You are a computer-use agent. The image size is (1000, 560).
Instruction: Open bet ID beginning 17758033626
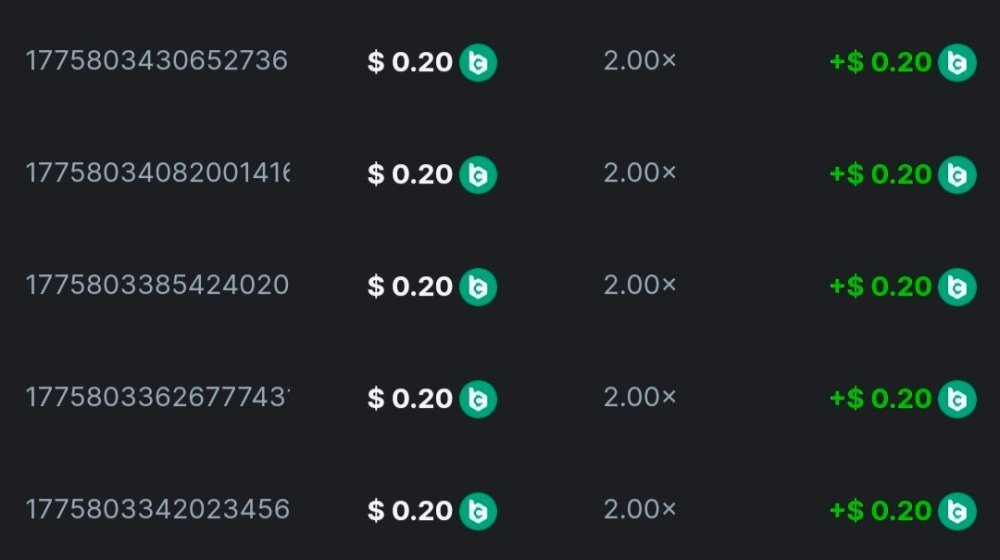coord(157,397)
